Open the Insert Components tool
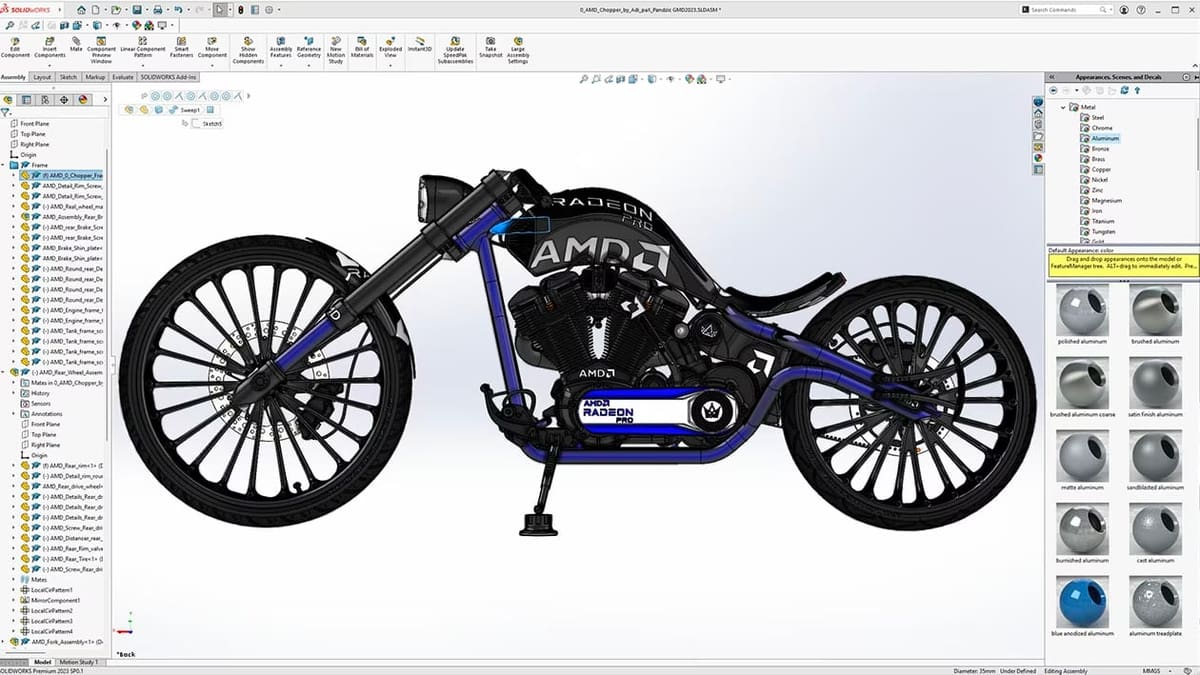 pyautogui.click(x=50, y=50)
